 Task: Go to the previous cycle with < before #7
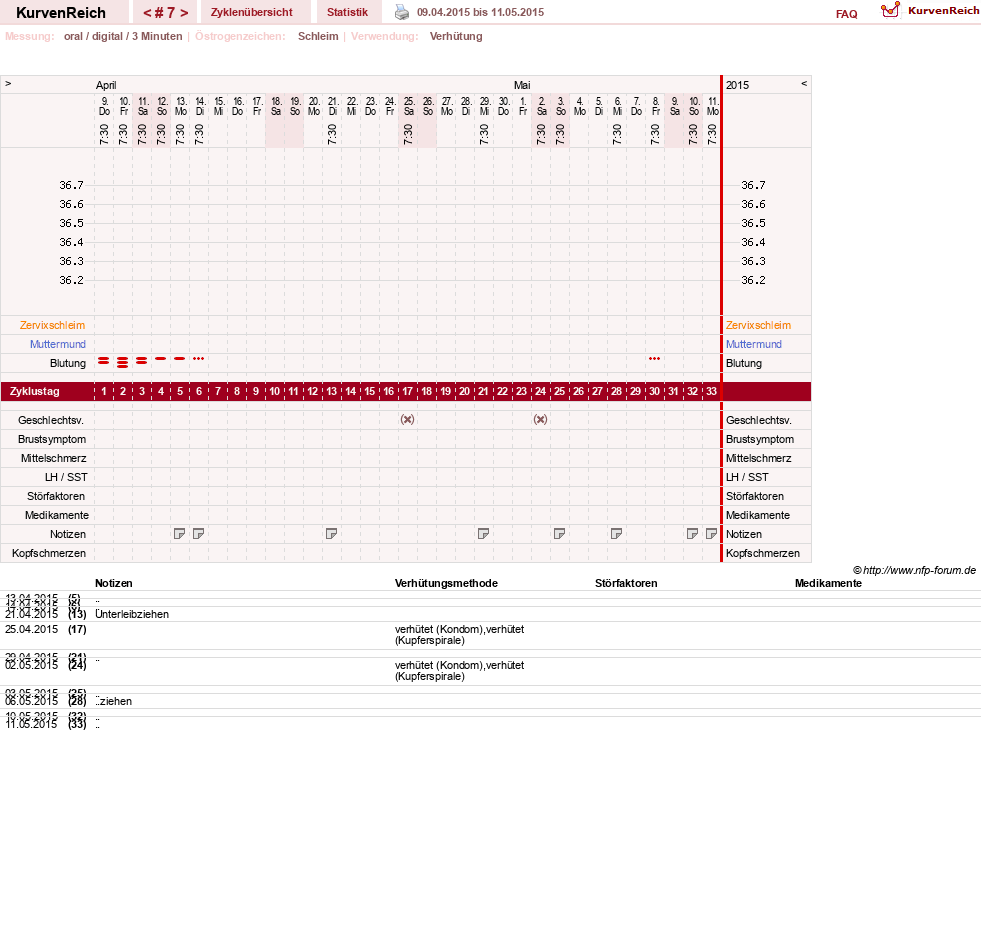(x=147, y=13)
